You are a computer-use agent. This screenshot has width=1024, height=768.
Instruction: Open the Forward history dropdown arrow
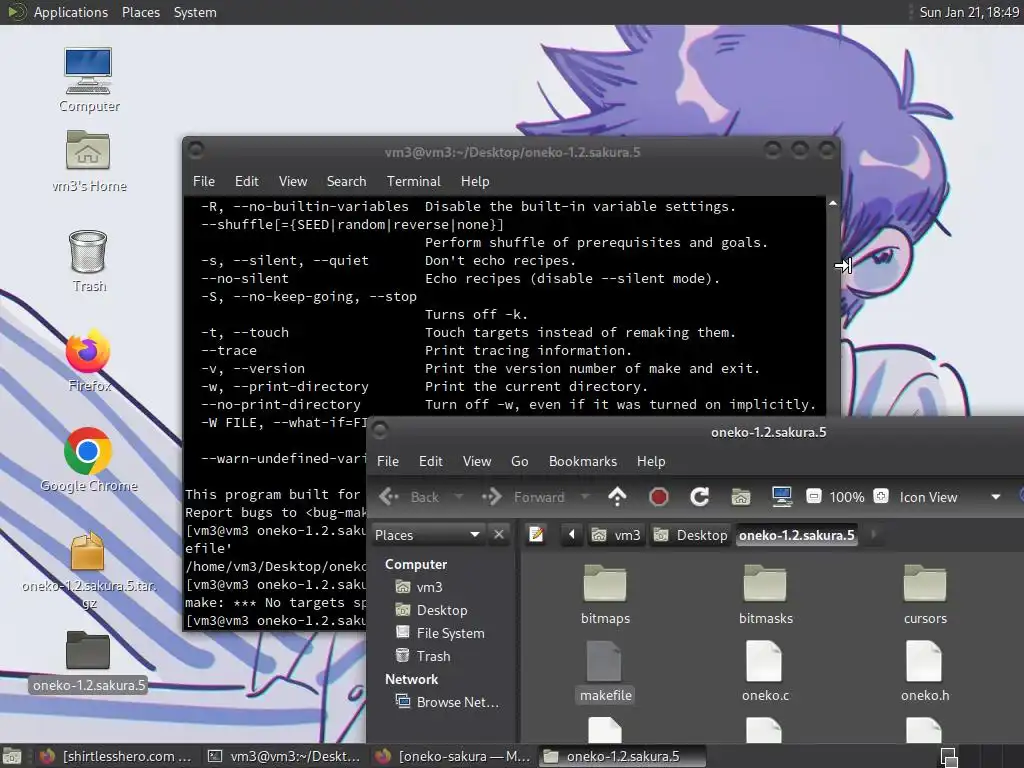(x=585, y=497)
